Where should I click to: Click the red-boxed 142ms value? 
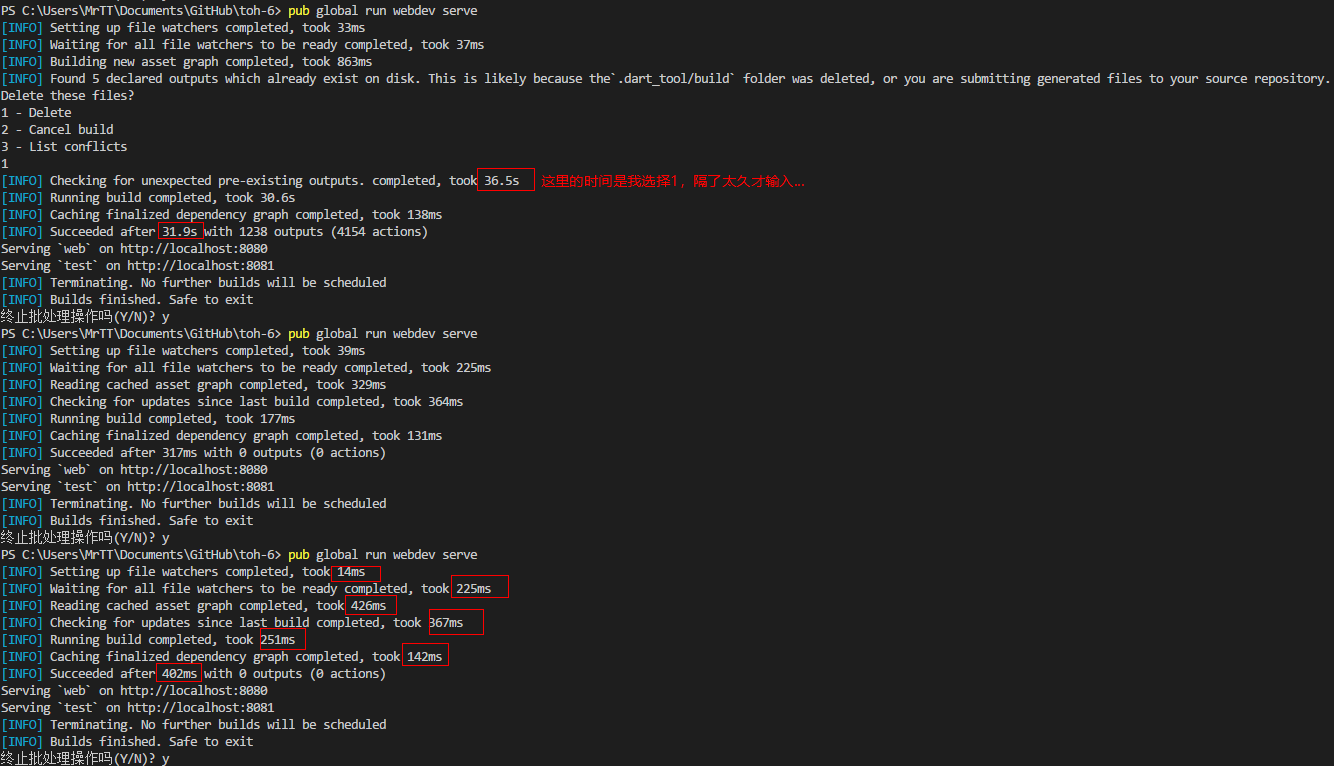pyautogui.click(x=424, y=657)
